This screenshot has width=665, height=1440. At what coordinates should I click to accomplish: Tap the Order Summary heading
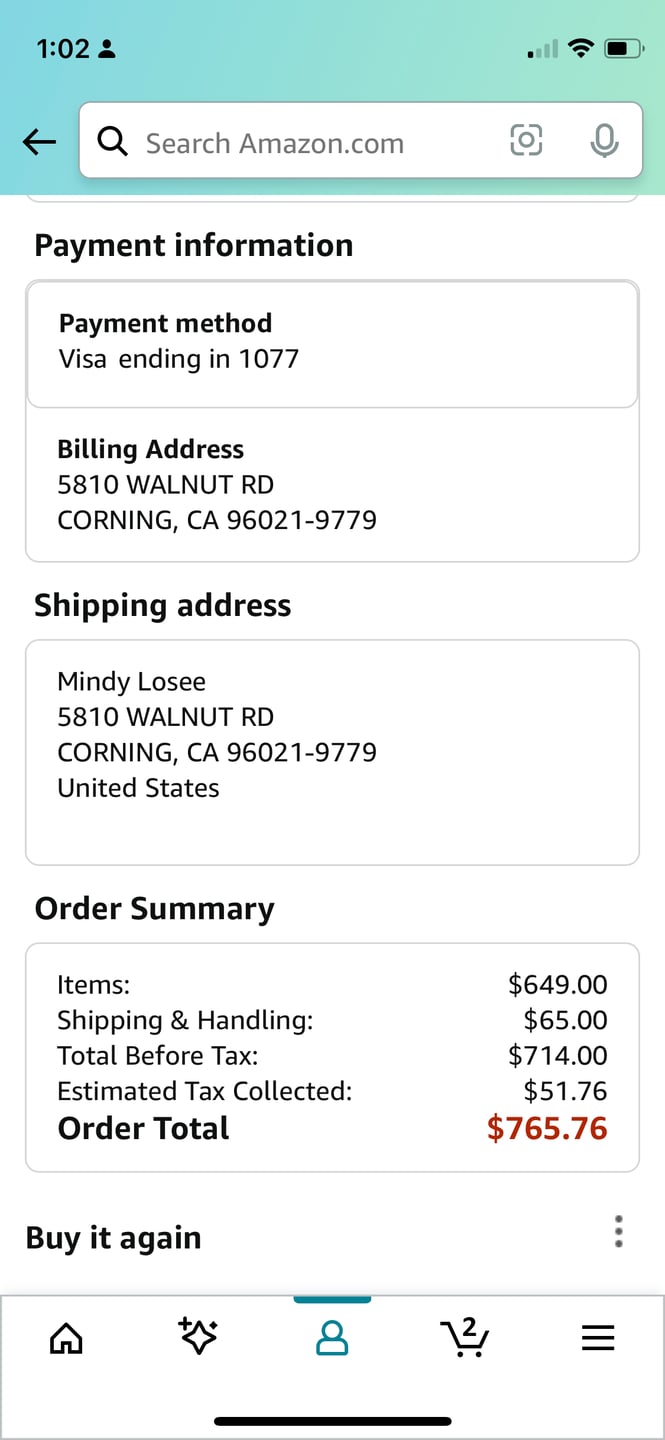pos(154,908)
